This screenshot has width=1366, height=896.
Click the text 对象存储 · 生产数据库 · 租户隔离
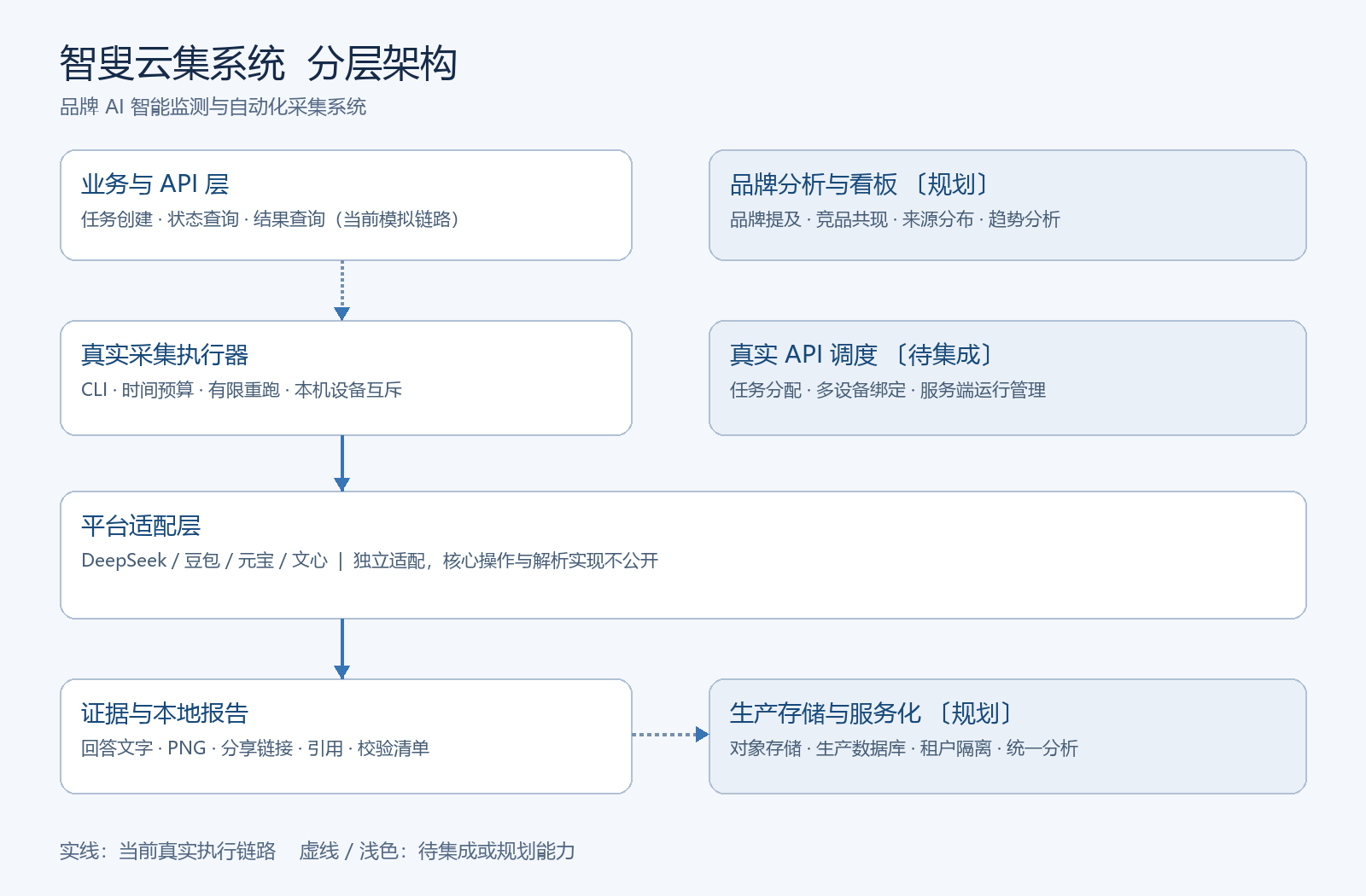(x=861, y=748)
